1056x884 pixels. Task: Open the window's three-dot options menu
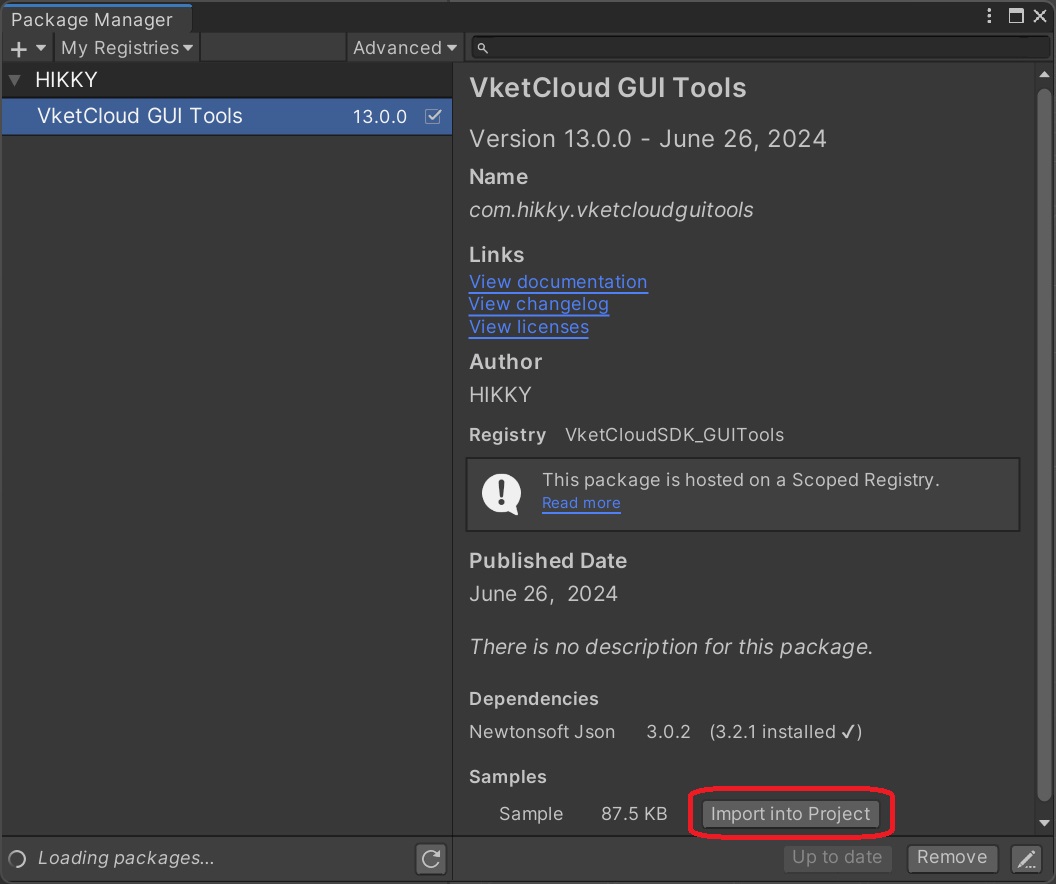[990, 16]
